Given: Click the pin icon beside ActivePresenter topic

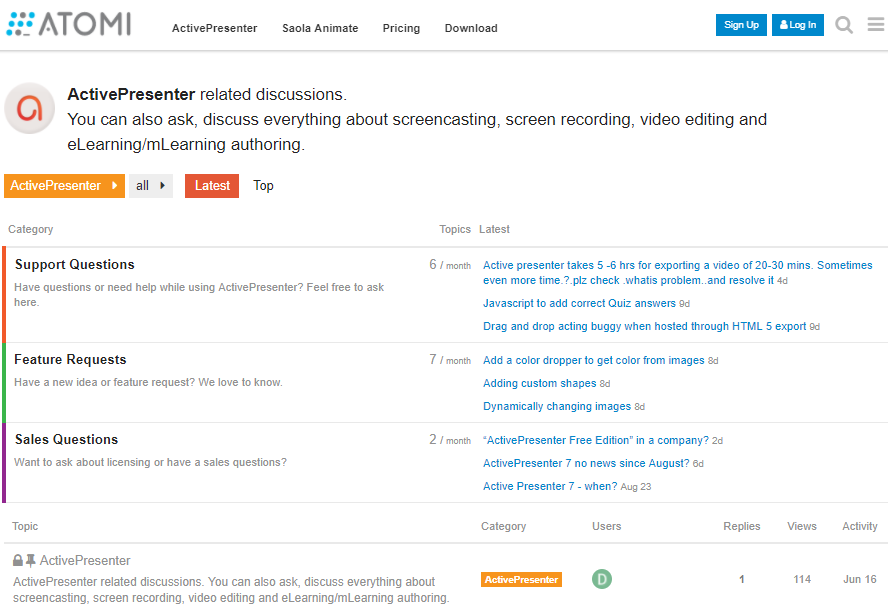Looking at the screenshot, I should [x=31, y=560].
